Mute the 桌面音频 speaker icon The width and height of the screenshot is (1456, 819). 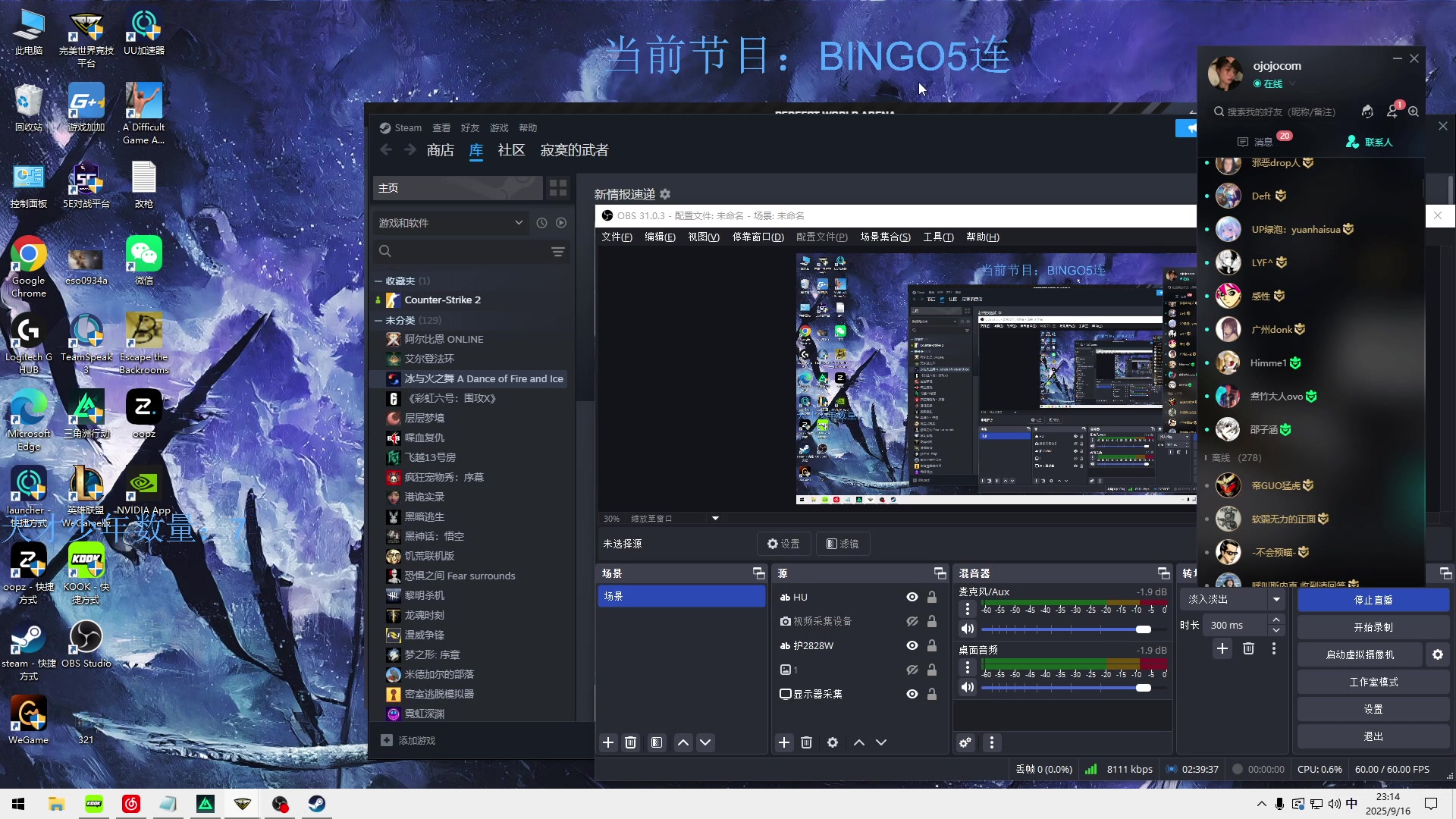(x=967, y=687)
